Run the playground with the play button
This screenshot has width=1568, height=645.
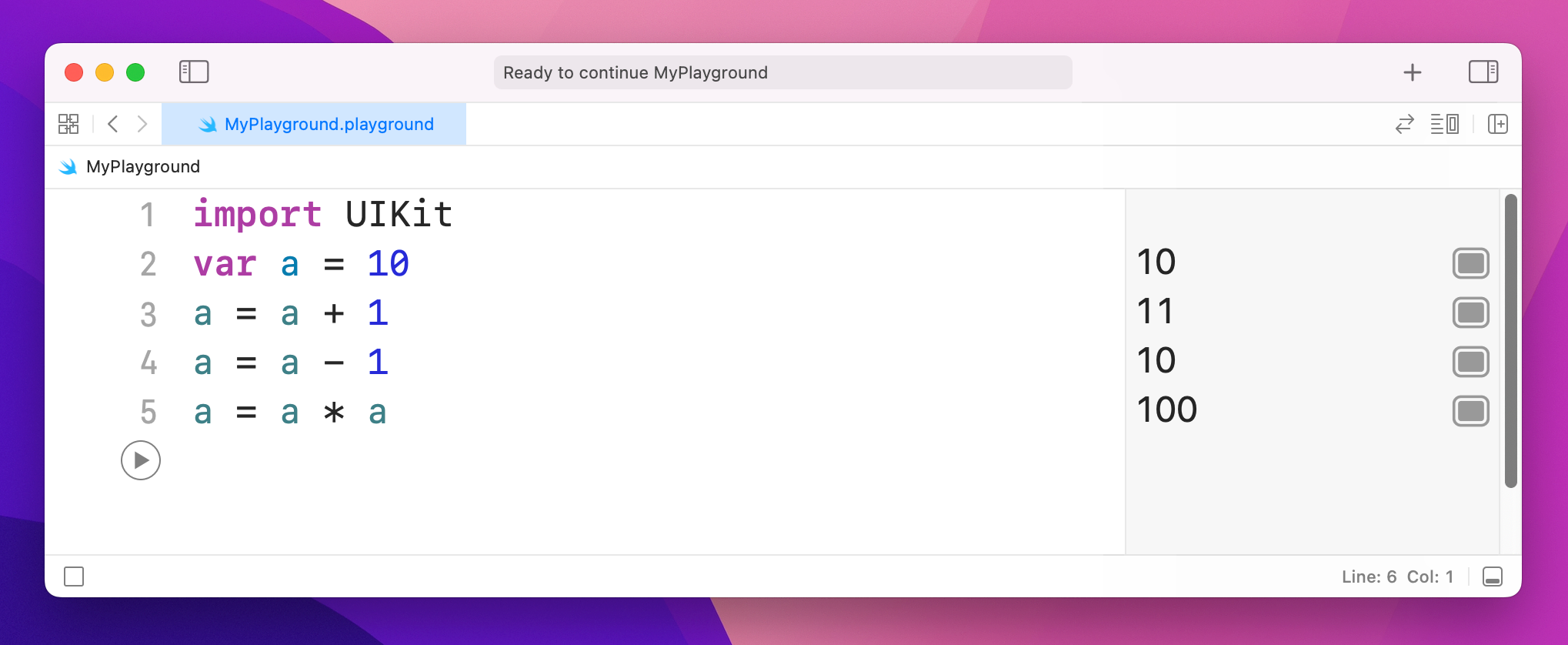coord(141,460)
